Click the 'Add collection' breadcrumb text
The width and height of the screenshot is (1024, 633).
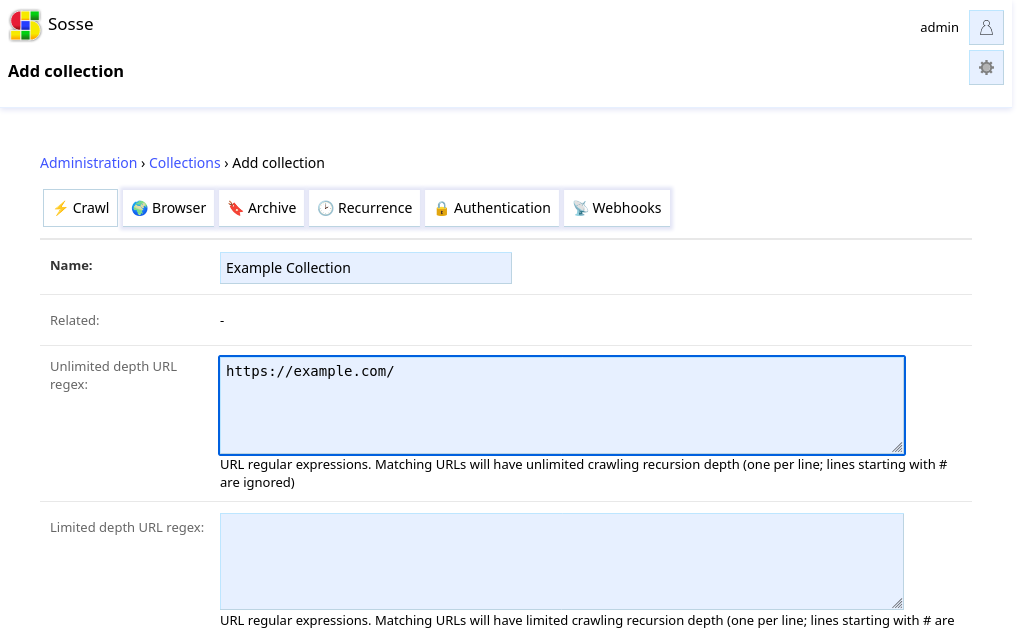(x=278, y=163)
